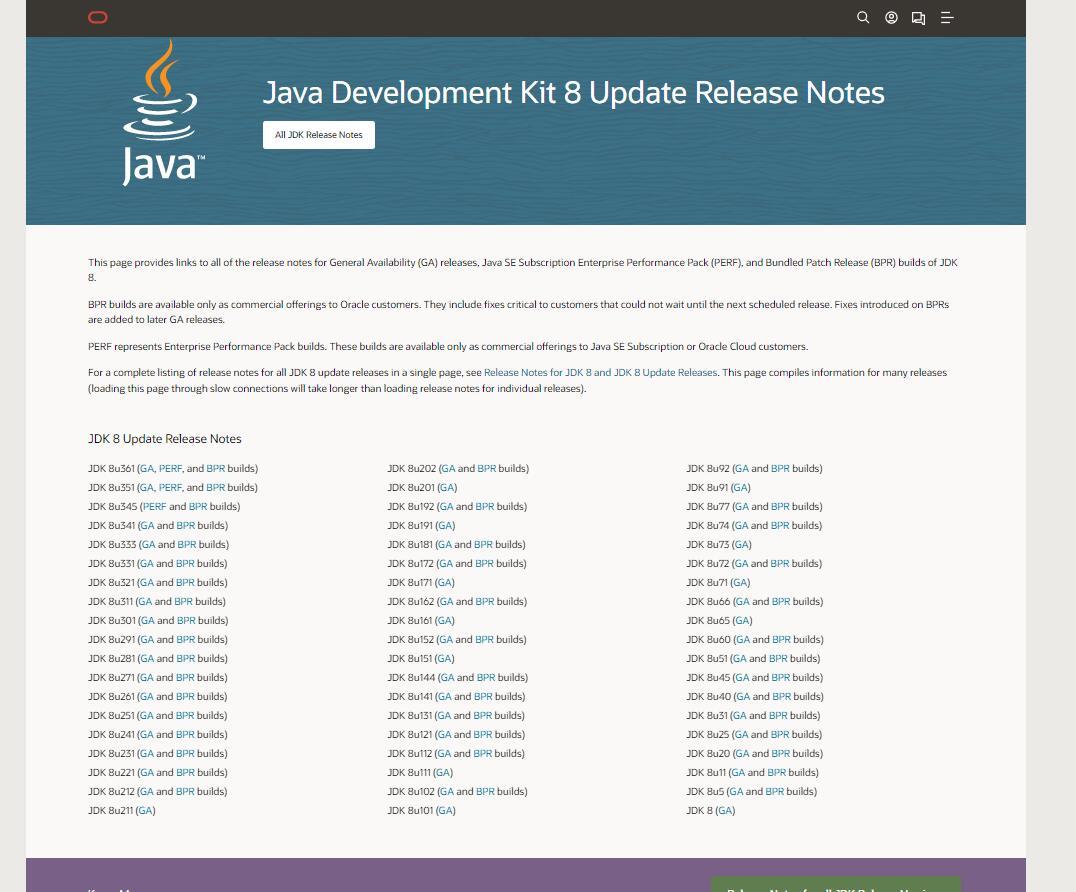Open BPR link for JDK 8u121
The image size is (1076, 892).
pos(482,735)
